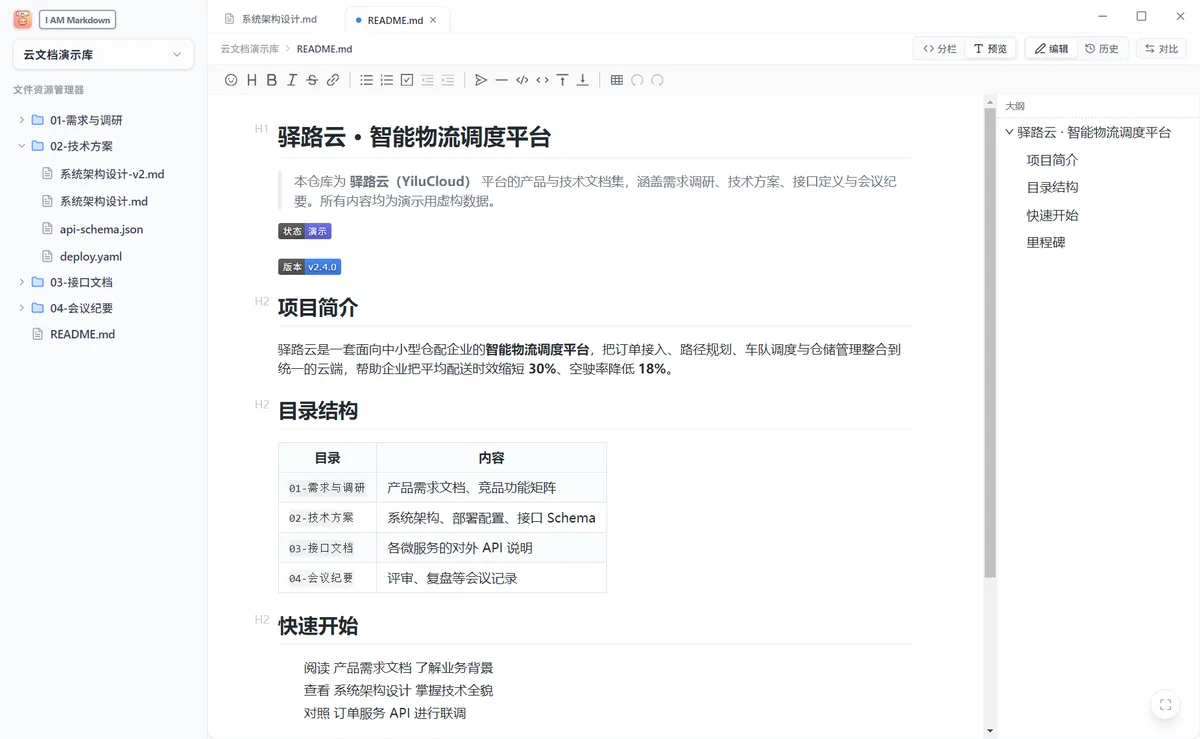Toggle italic formatting
Viewport: 1200px width, 739px height.
click(x=292, y=80)
